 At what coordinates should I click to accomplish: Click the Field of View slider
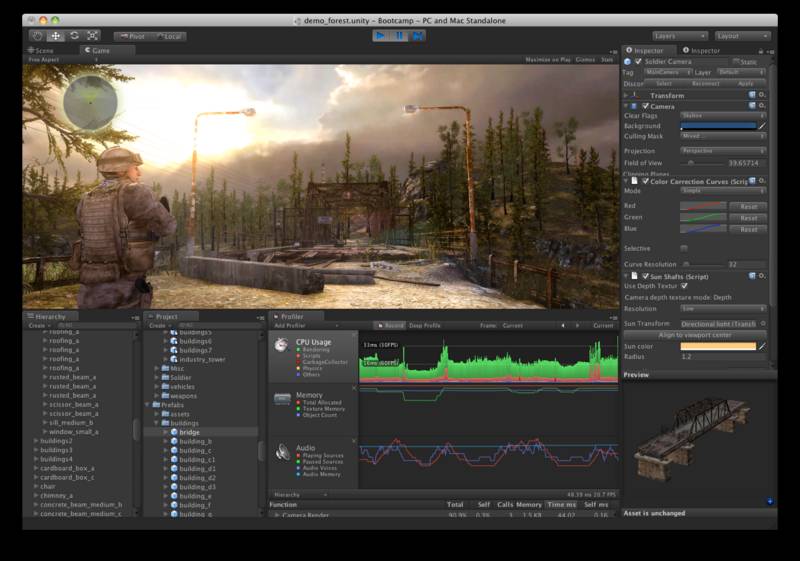coord(702,163)
